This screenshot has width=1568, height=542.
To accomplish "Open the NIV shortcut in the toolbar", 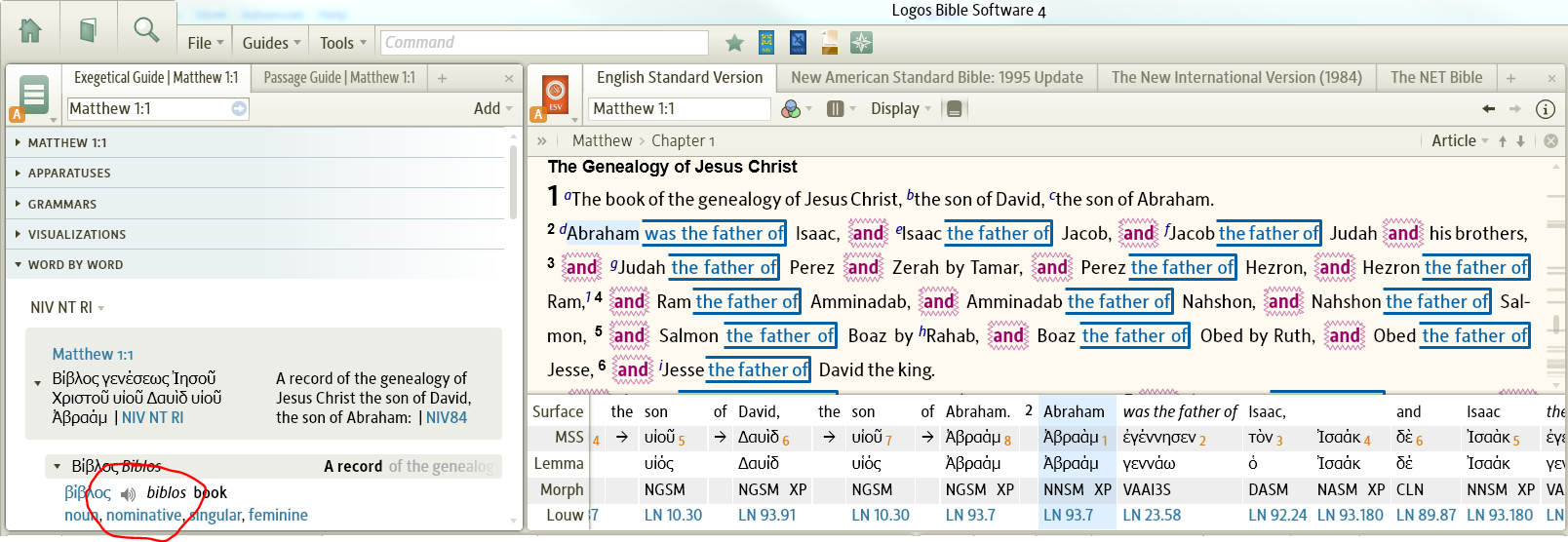I will point(766,43).
